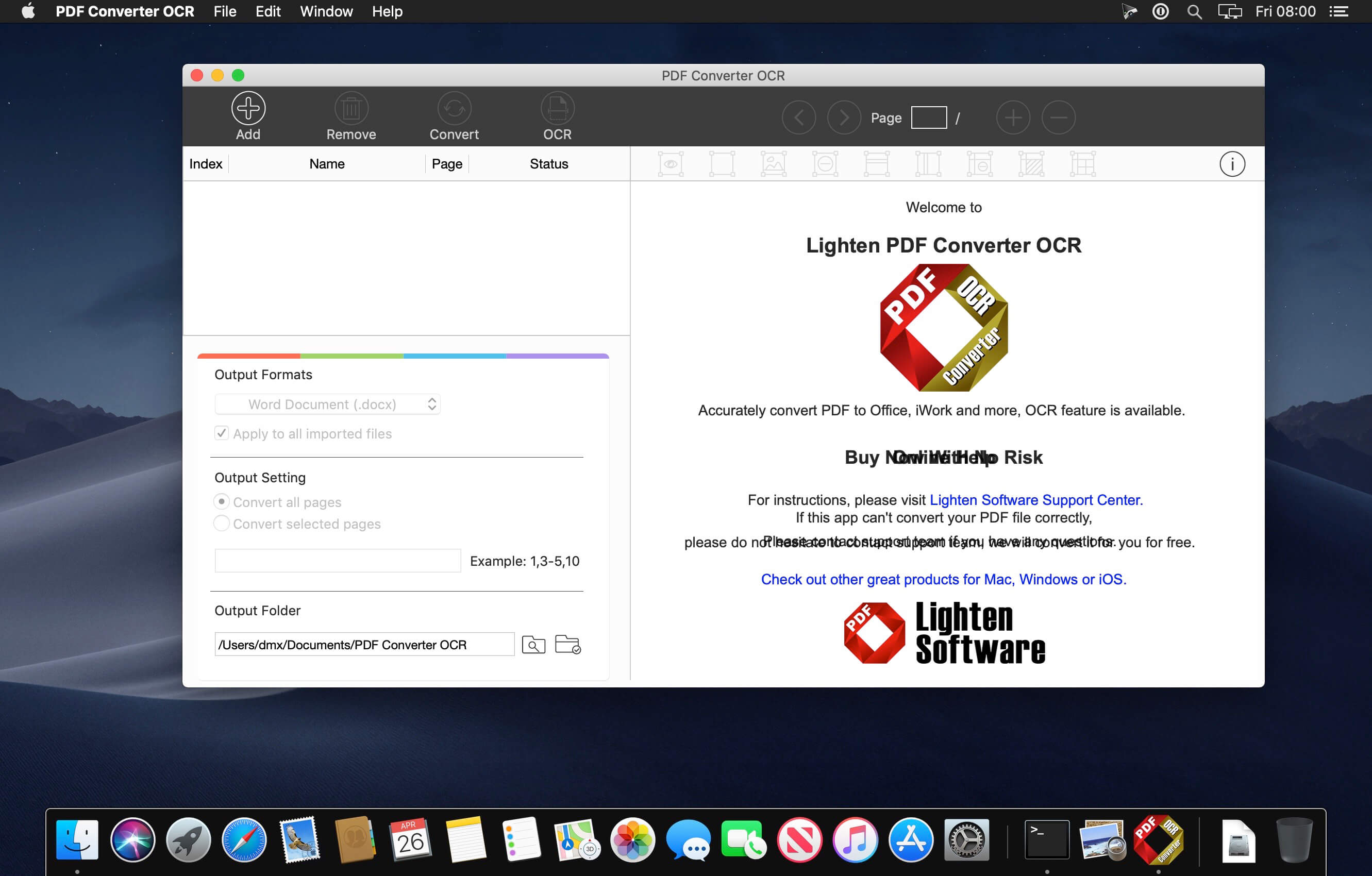
Task: Click the browse output folder icon
Action: [533, 645]
